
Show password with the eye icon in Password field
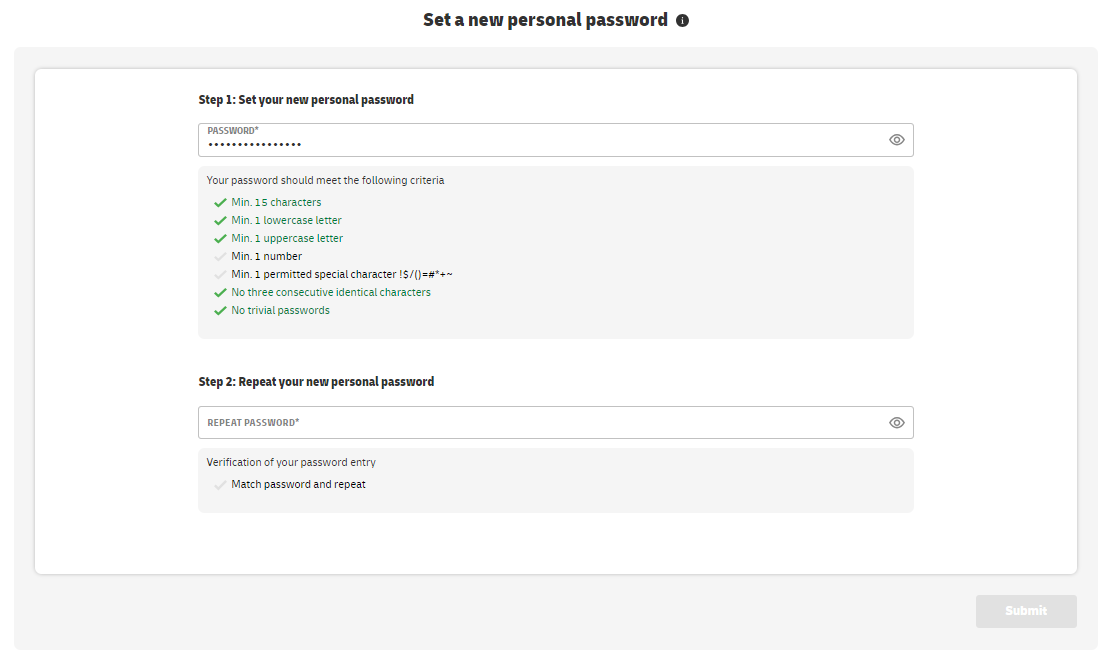coord(896,140)
